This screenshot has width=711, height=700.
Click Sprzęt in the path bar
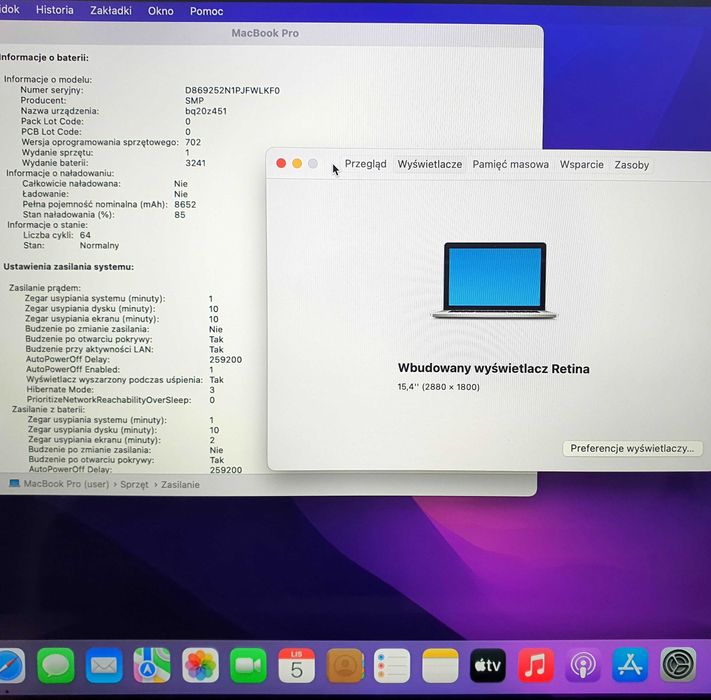(x=134, y=484)
